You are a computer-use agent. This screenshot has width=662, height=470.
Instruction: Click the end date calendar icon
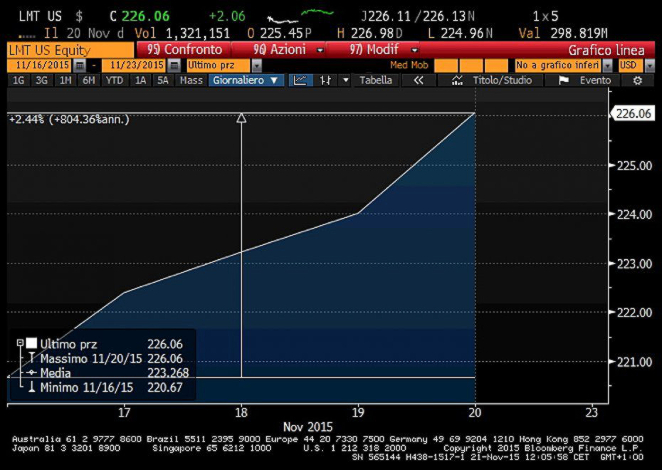pyautogui.click(x=172, y=65)
